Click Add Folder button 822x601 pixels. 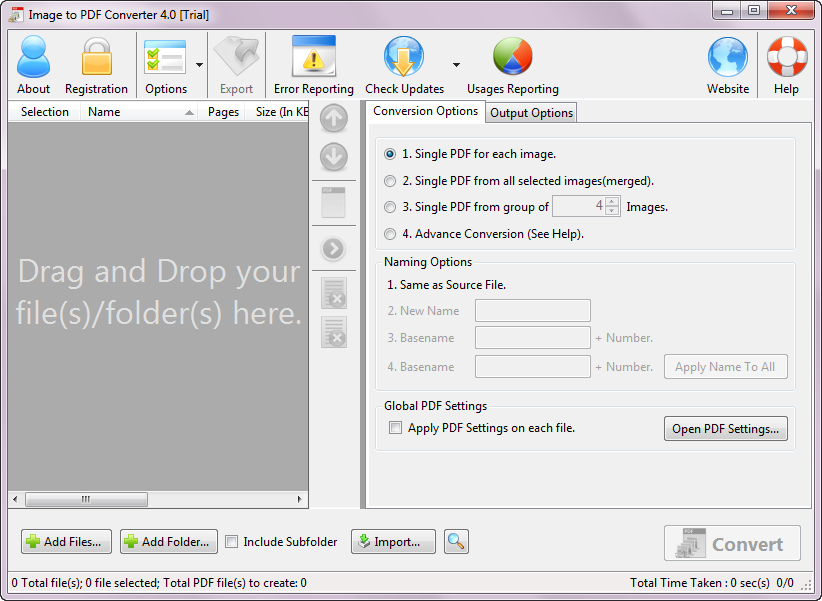click(x=169, y=542)
